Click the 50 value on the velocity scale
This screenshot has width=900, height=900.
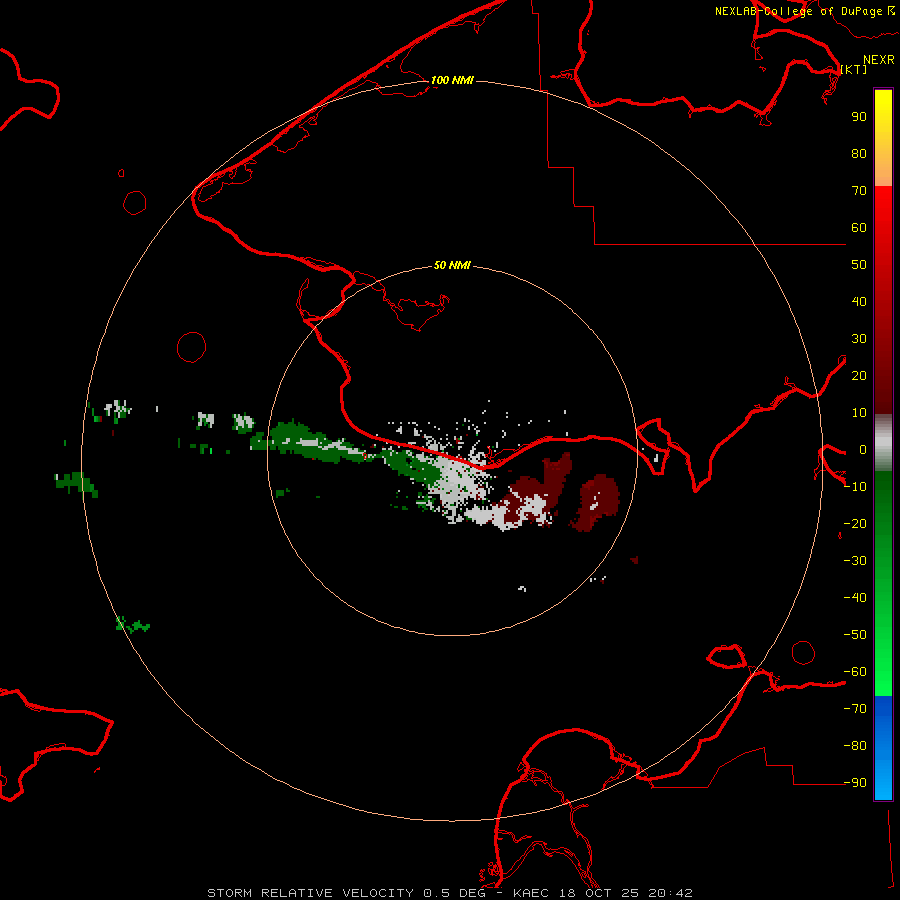(859, 265)
